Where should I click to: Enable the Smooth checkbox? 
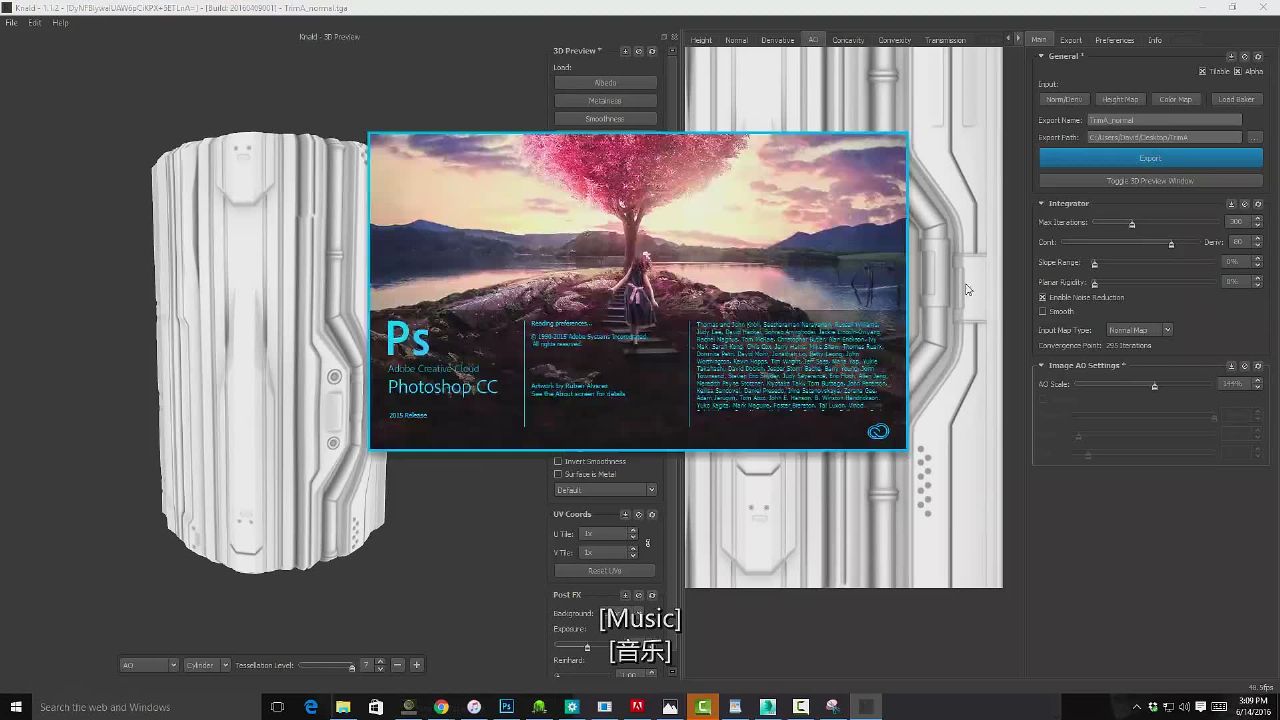(x=1042, y=311)
